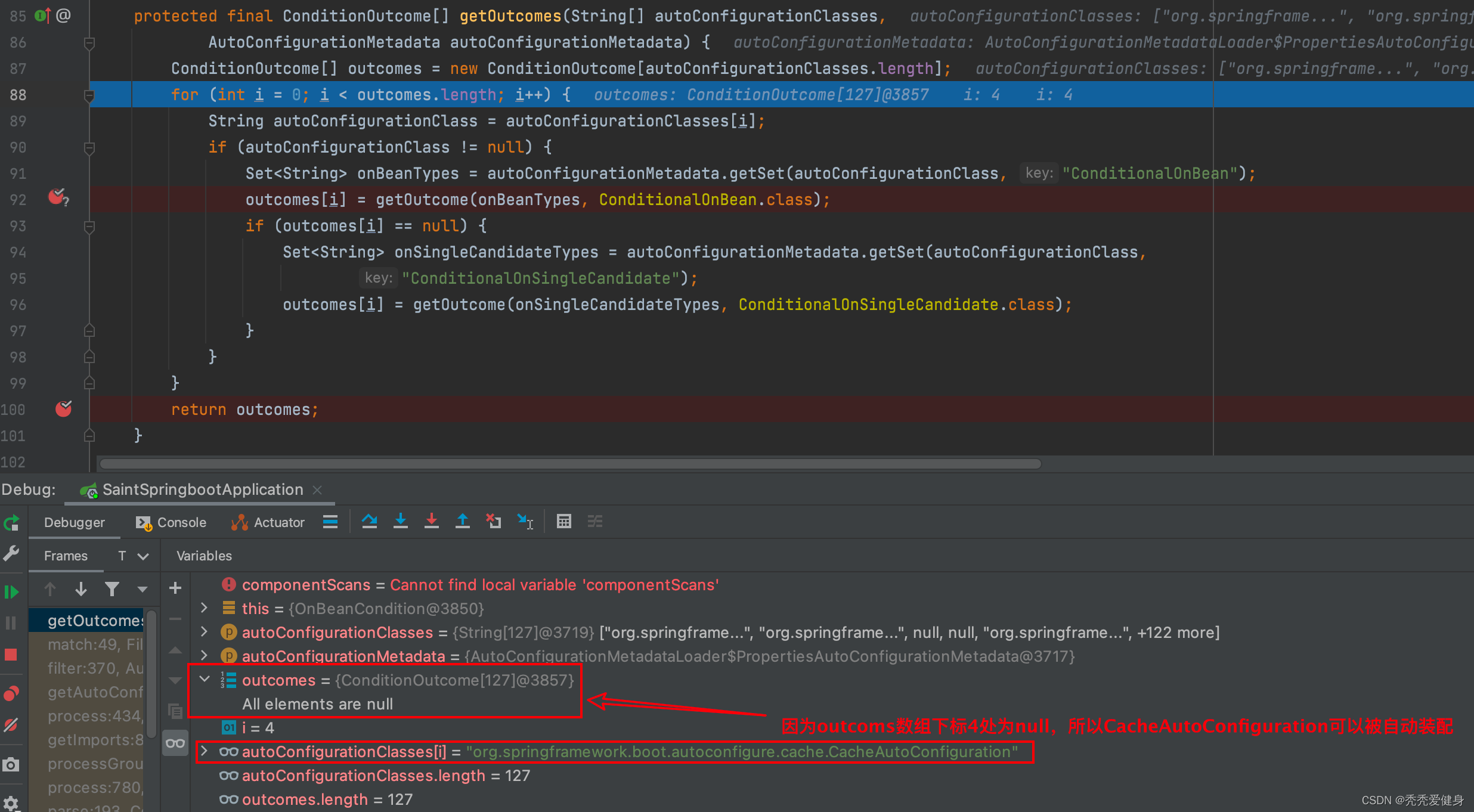
Task: Click the Run to Cursor icon
Action: point(525,522)
